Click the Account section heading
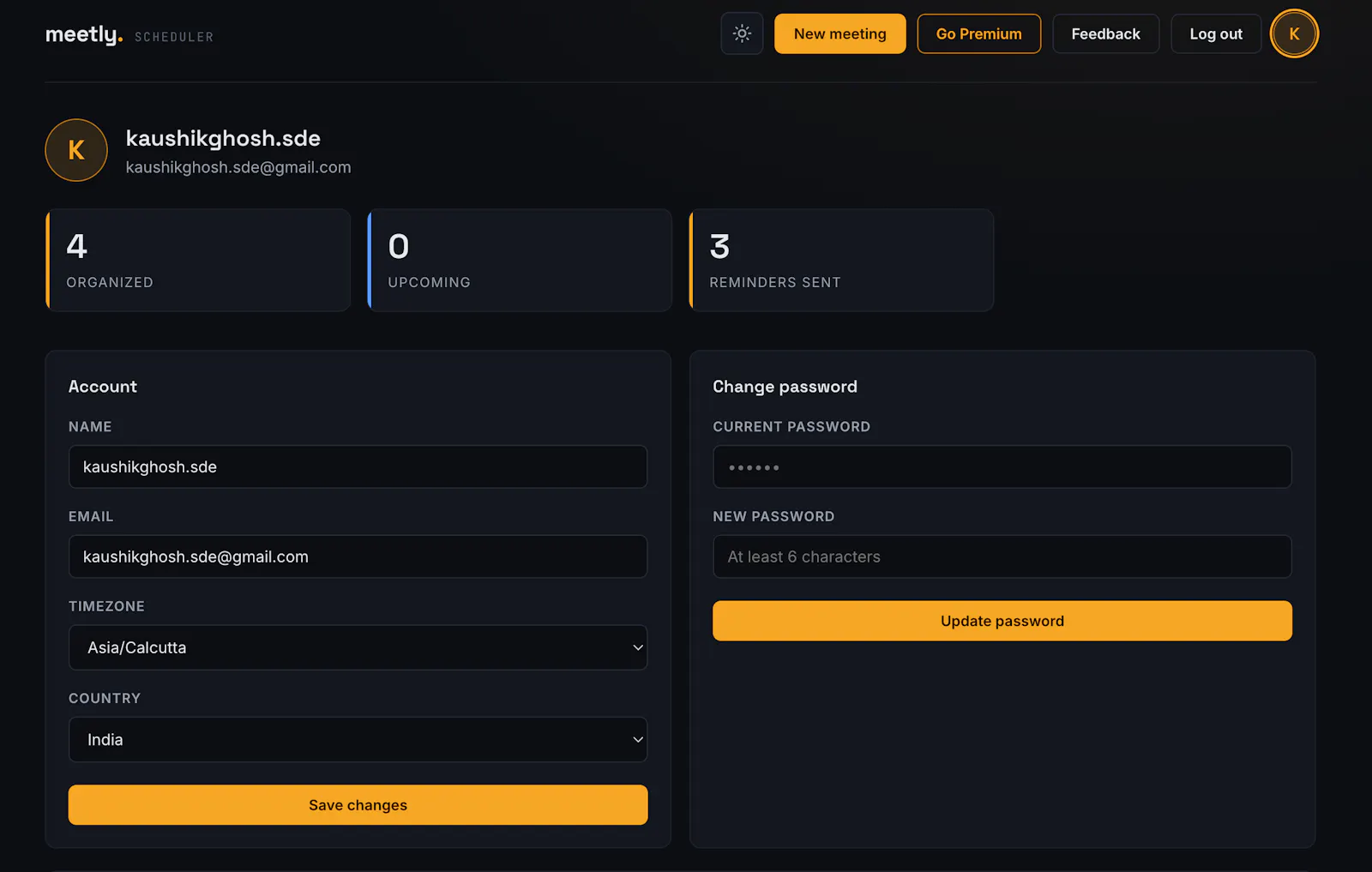This screenshot has width=1372, height=872. coord(103,387)
